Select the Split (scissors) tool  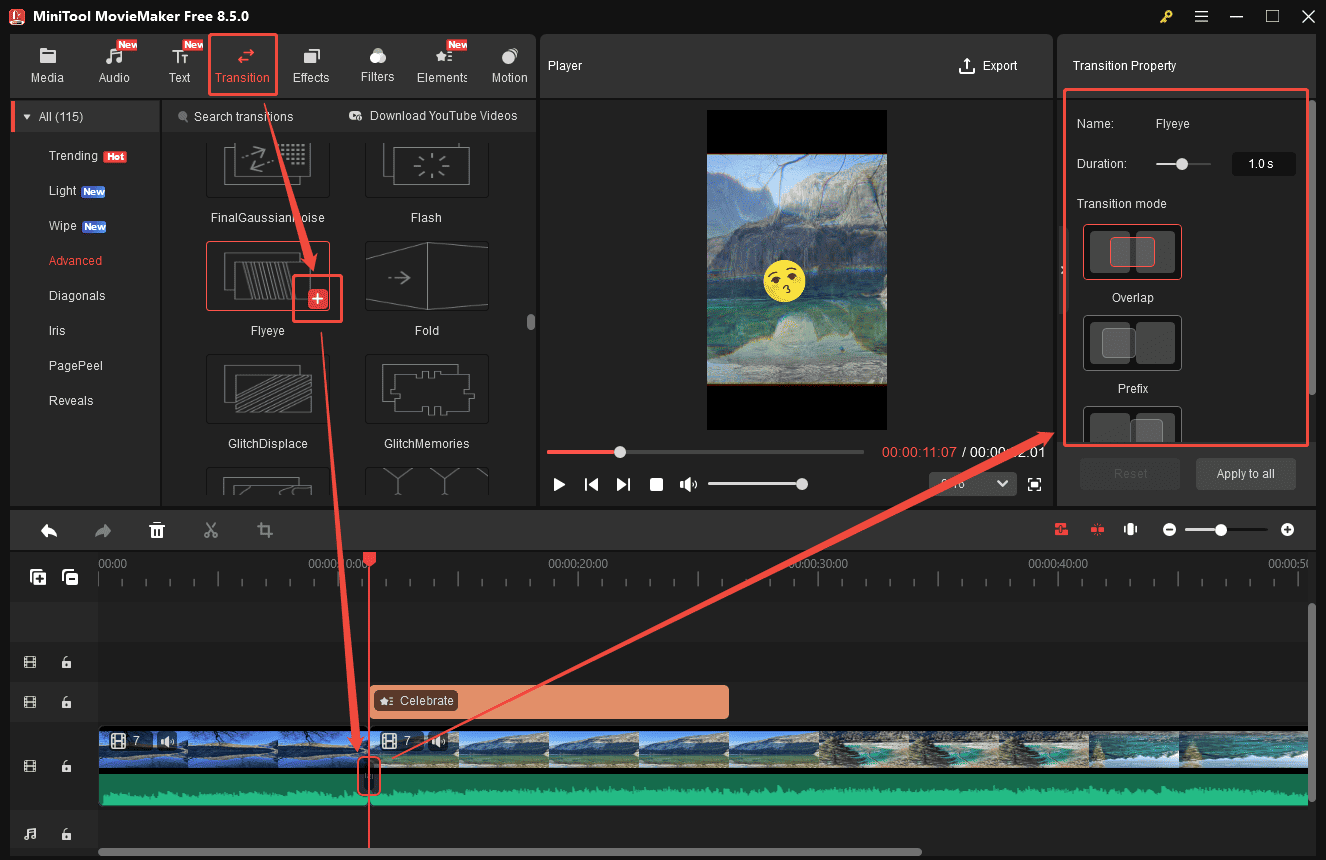211,530
